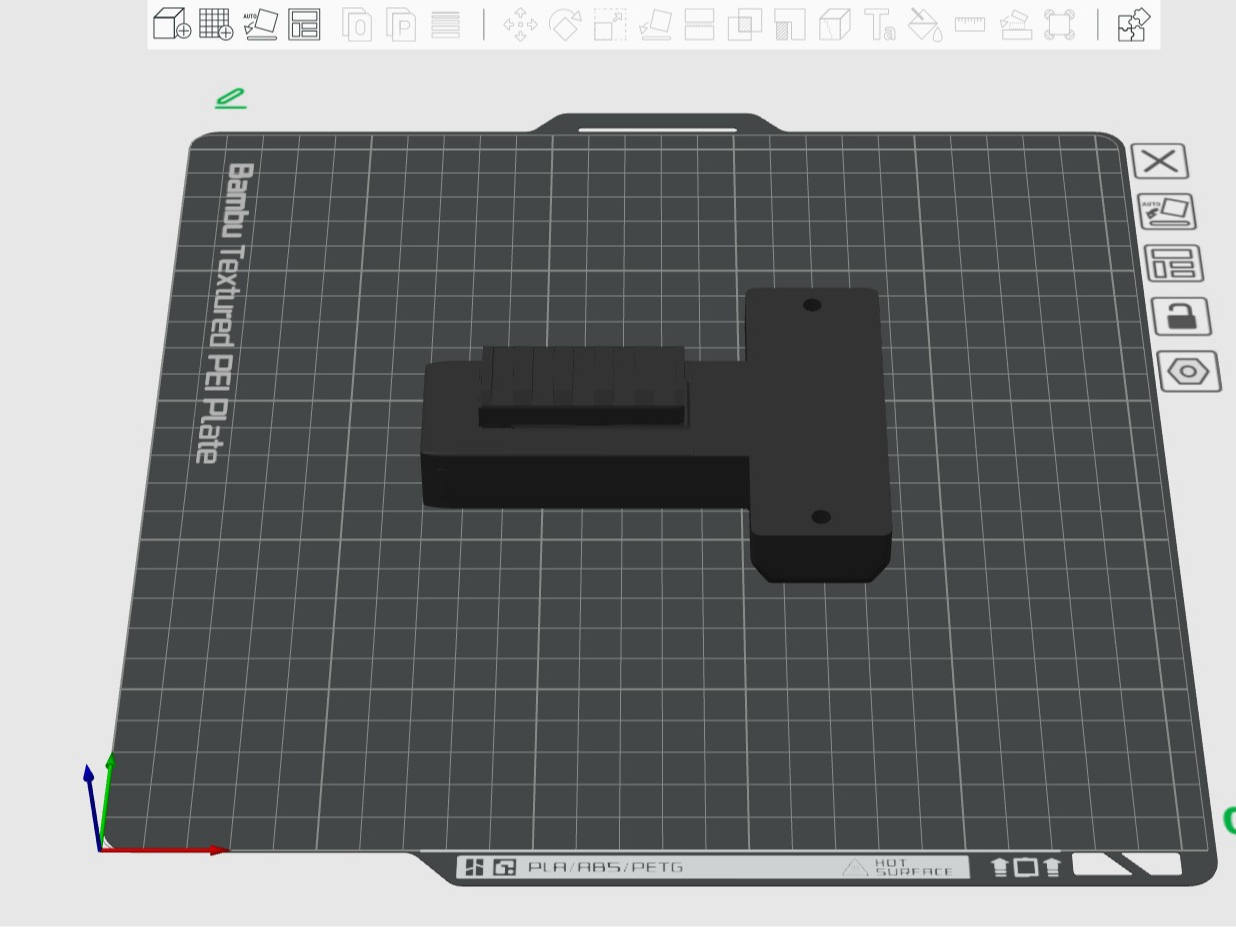
Task: Select the Cut tool
Action: [x=699, y=24]
